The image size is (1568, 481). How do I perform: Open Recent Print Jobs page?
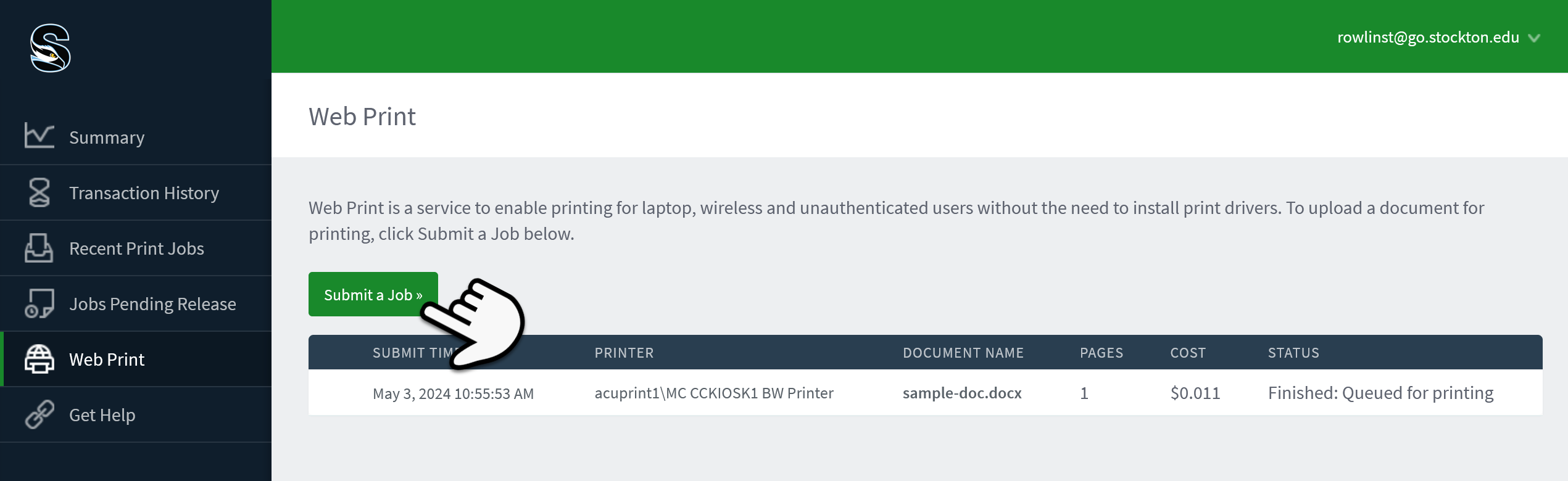tap(136, 248)
